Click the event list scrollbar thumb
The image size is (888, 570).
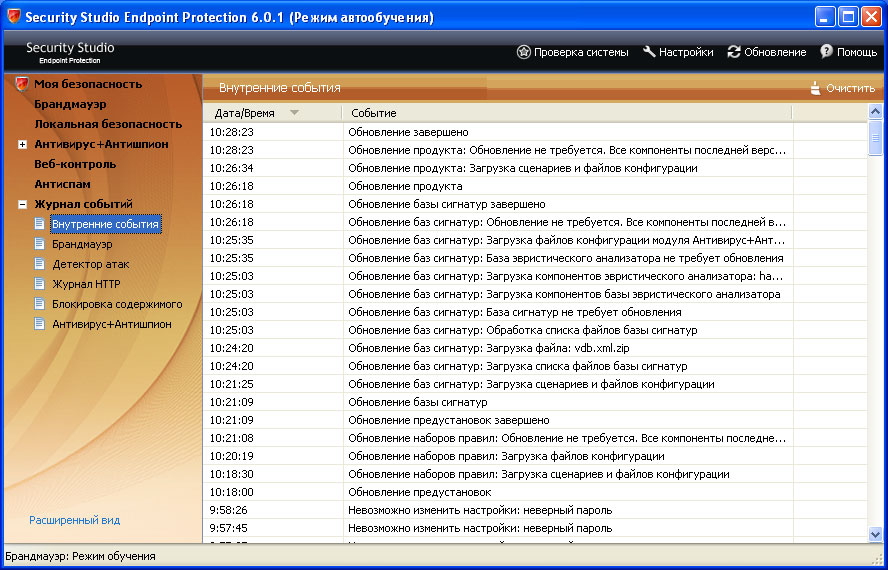coord(875,138)
